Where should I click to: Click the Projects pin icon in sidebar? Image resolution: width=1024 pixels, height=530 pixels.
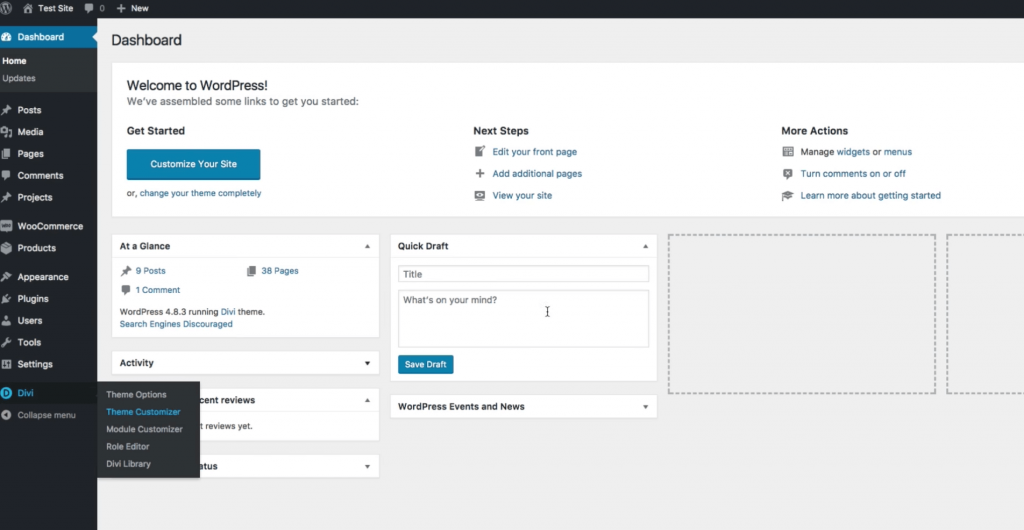[7, 197]
